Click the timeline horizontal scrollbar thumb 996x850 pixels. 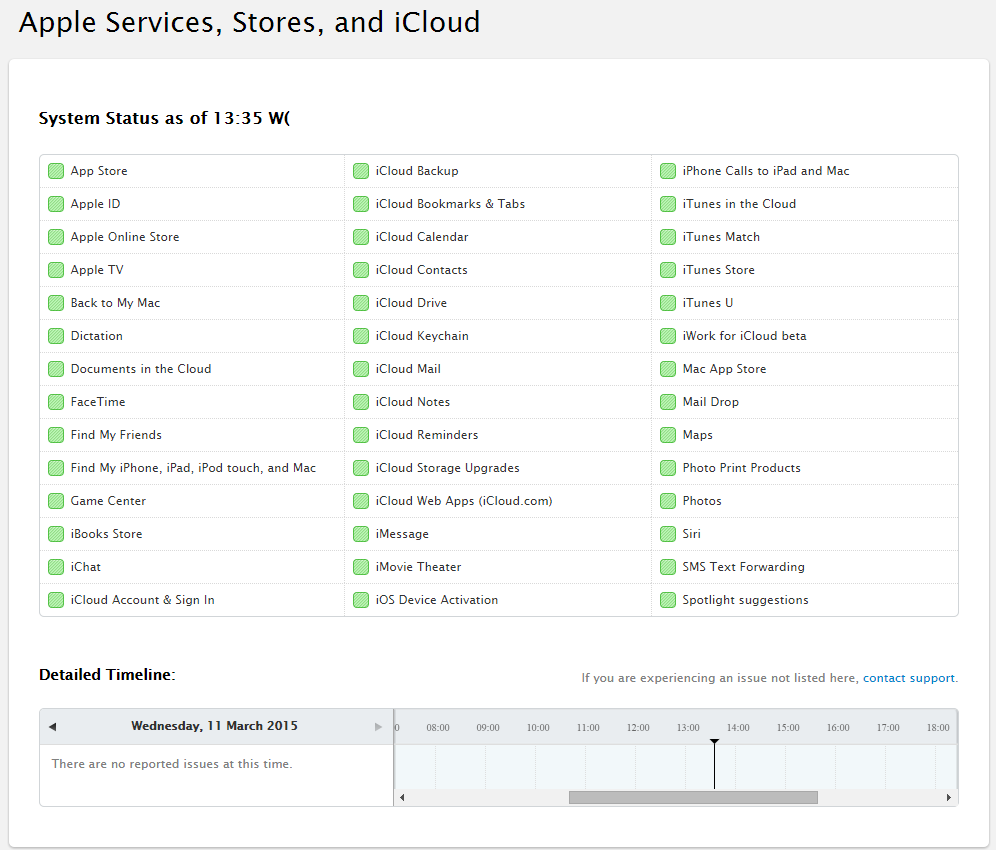(x=693, y=797)
